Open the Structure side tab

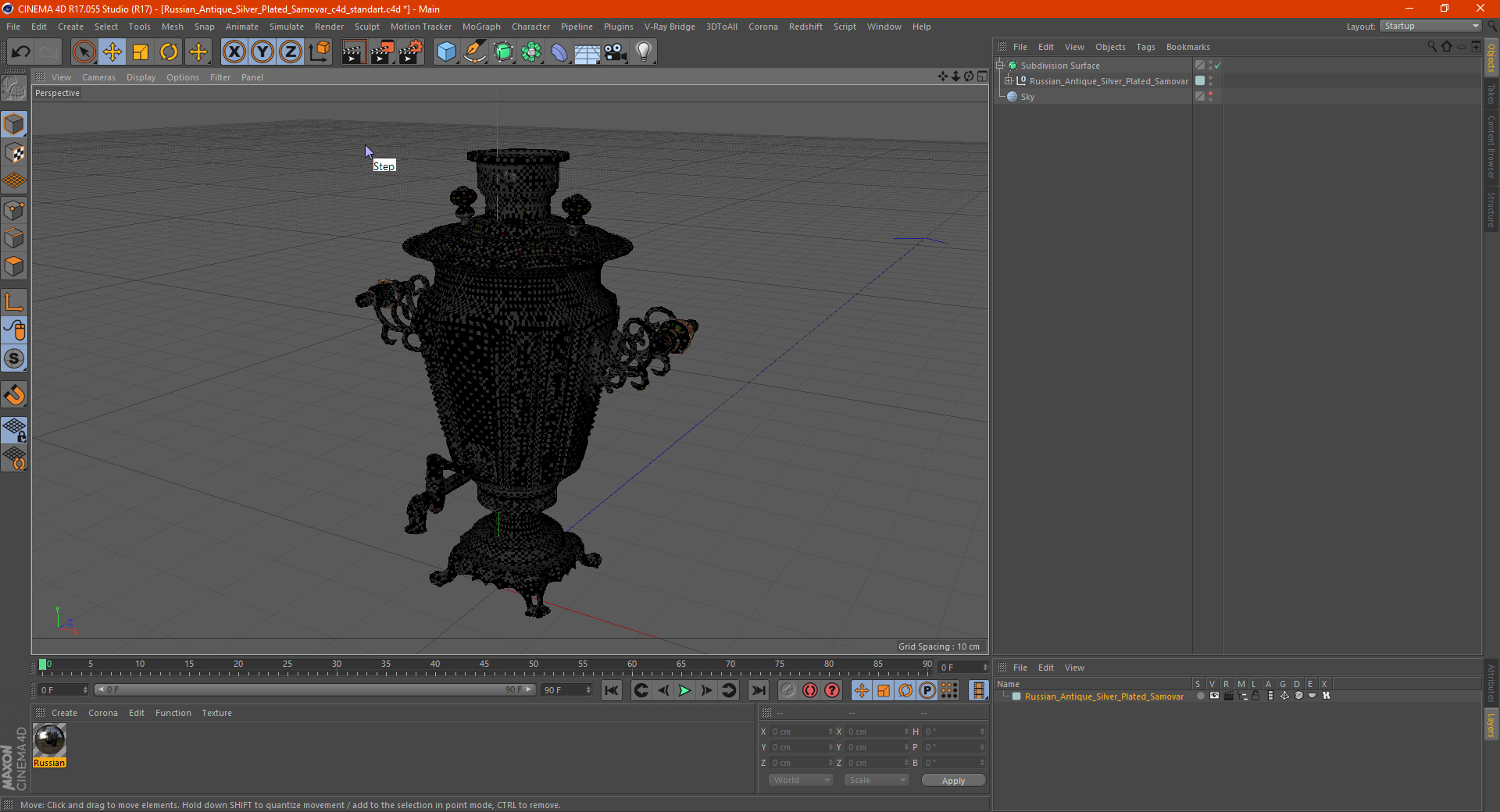[1491, 210]
